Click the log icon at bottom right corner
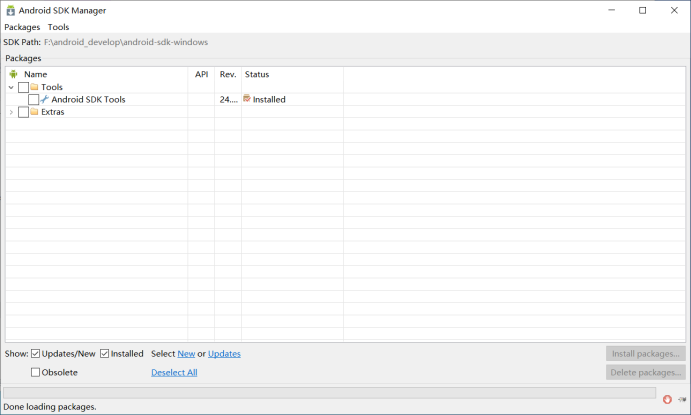The image size is (691, 415). point(682,399)
